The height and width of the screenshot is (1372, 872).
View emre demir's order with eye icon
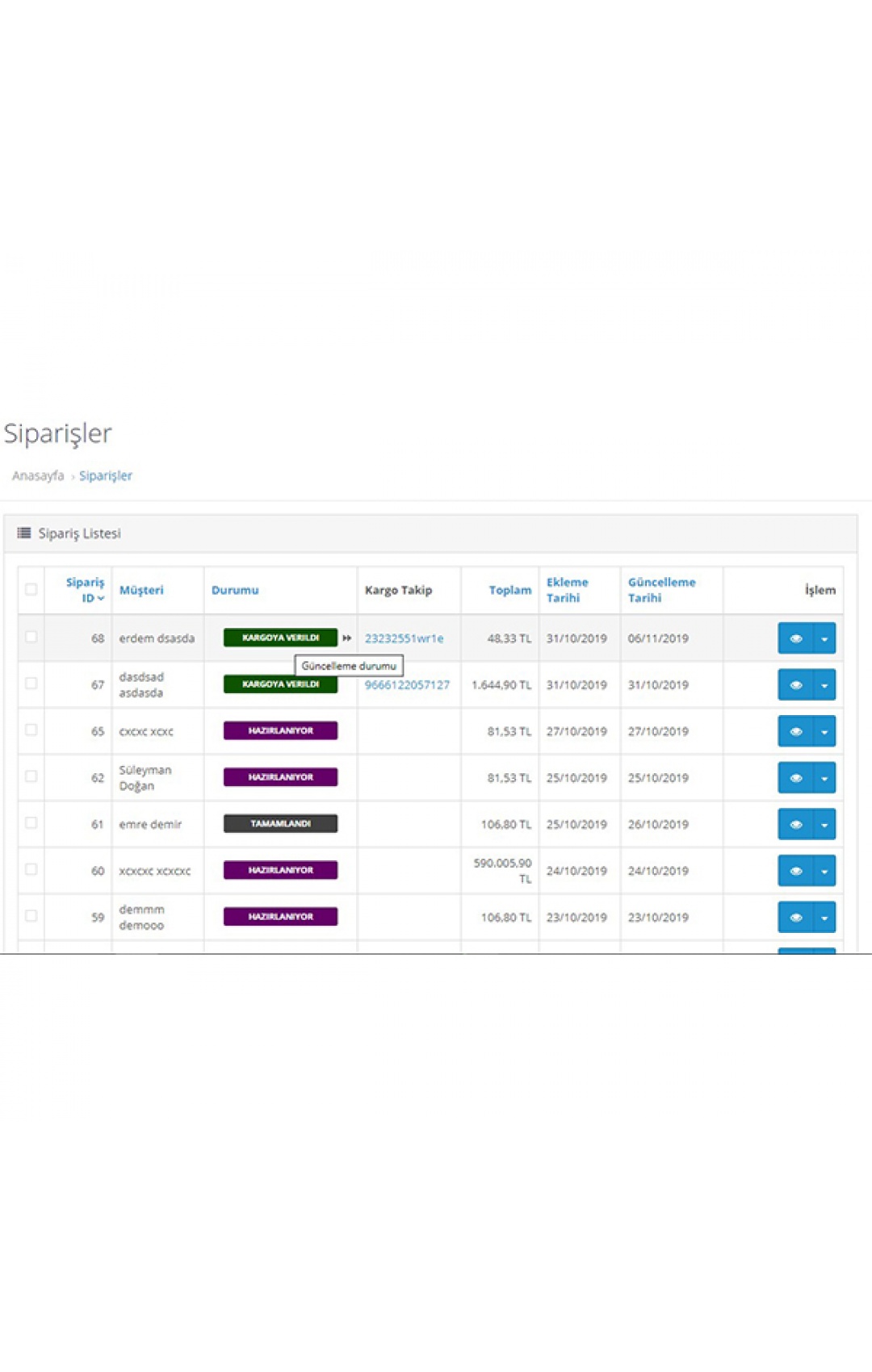click(795, 825)
